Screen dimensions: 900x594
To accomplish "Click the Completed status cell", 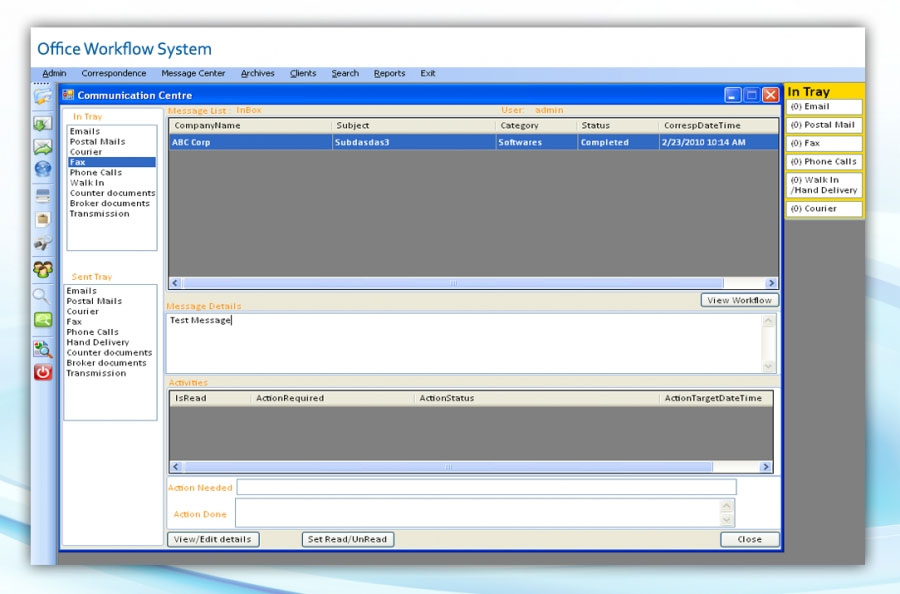I will pos(618,142).
